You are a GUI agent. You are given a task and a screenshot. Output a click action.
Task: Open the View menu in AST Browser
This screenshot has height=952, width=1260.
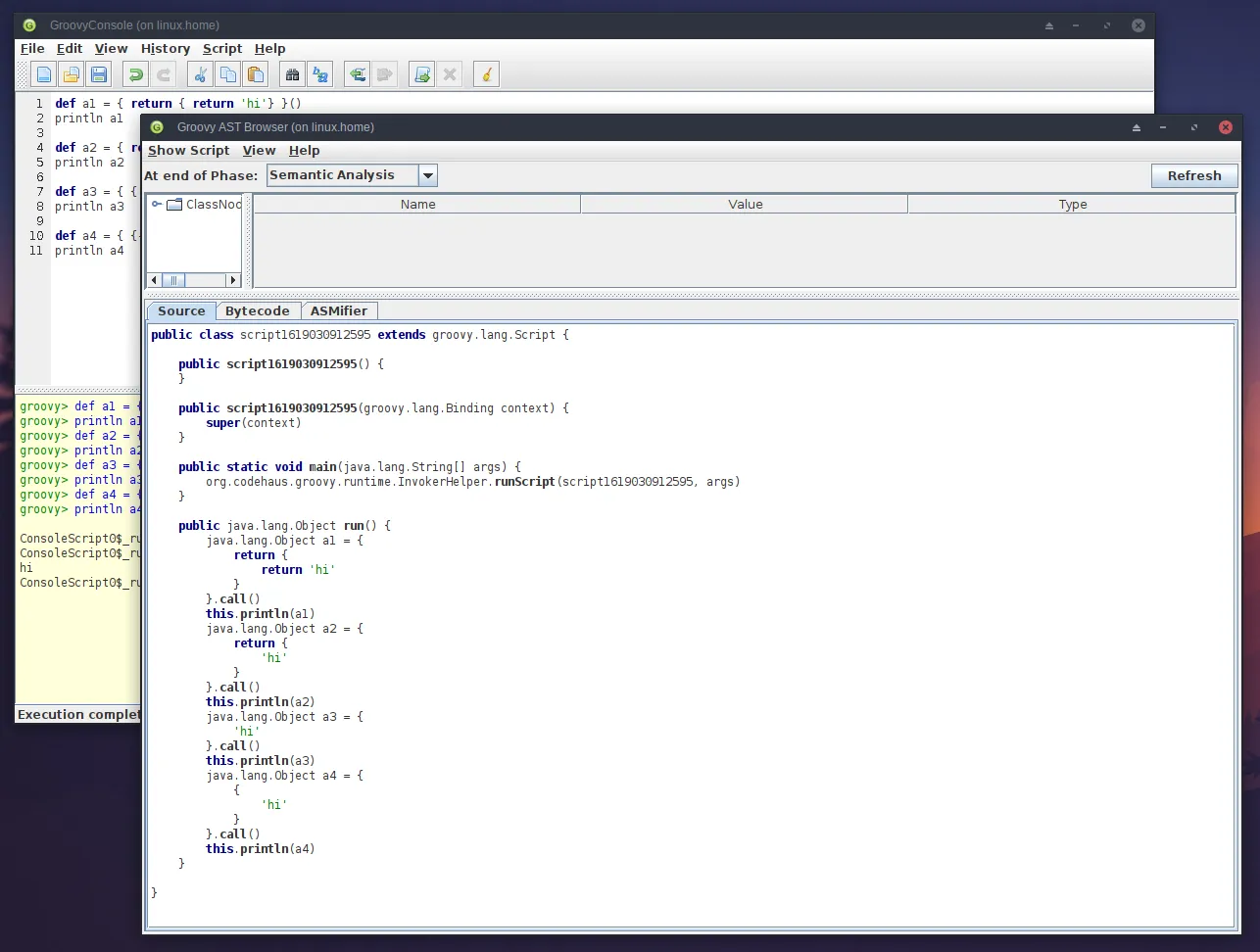coord(259,151)
